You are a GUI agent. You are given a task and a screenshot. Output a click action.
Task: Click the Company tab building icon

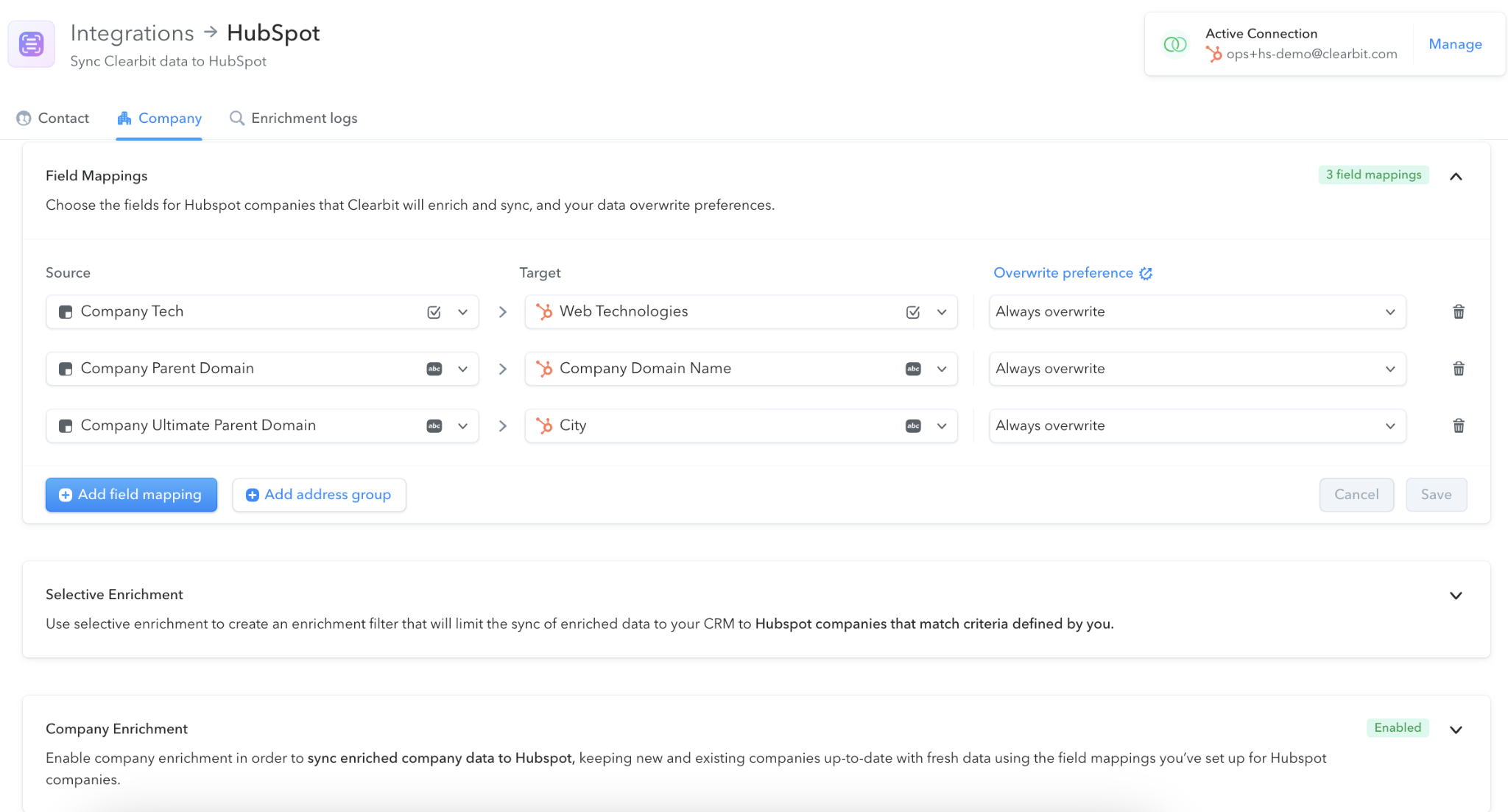coord(124,119)
